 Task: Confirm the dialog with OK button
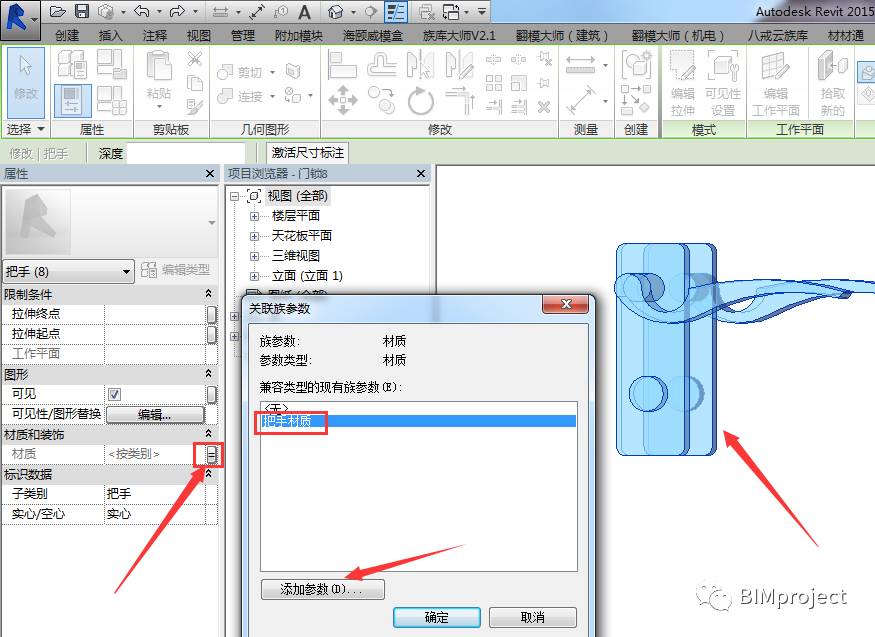[x=436, y=617]
